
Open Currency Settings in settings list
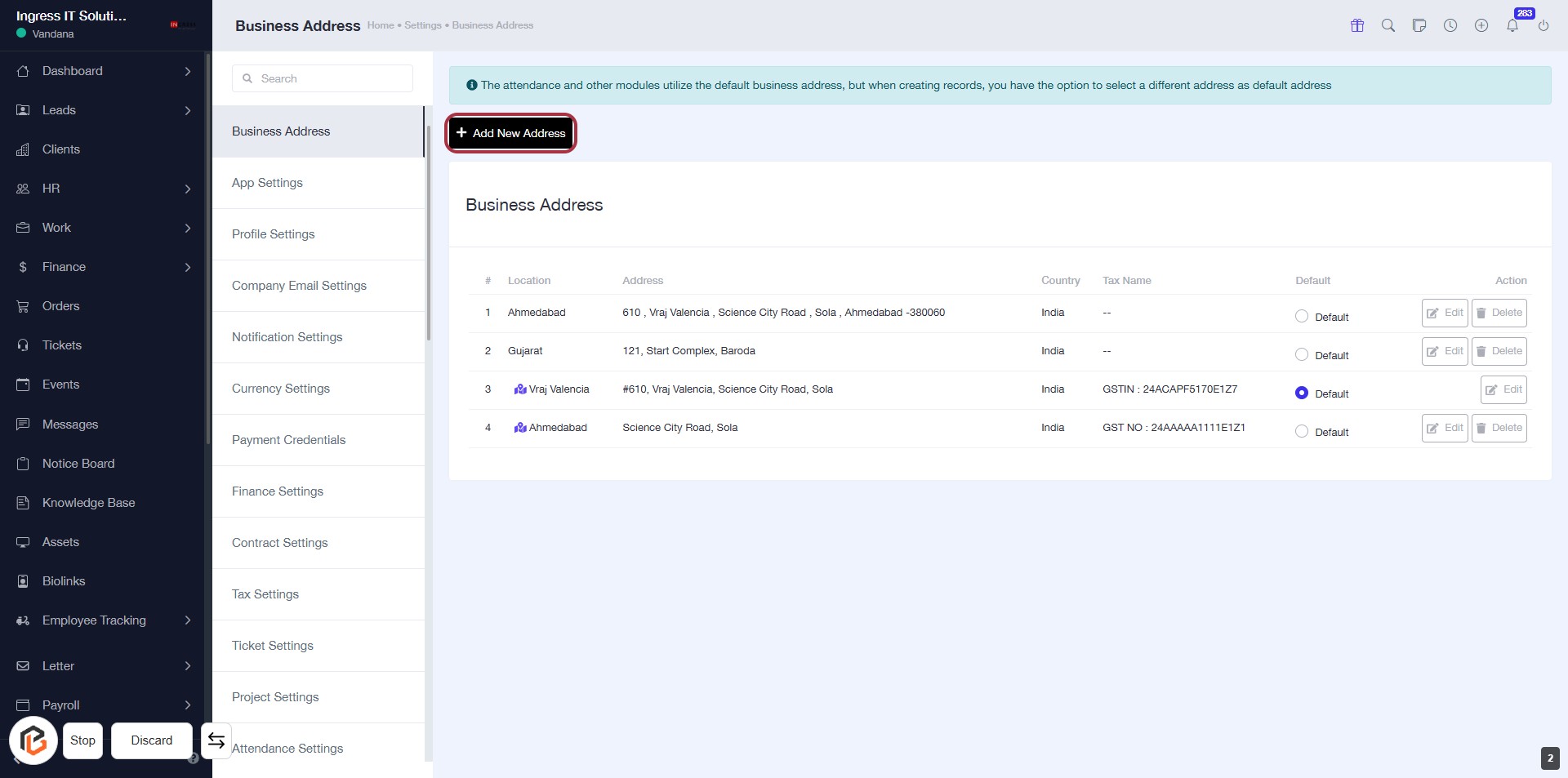tap(281, 389)
